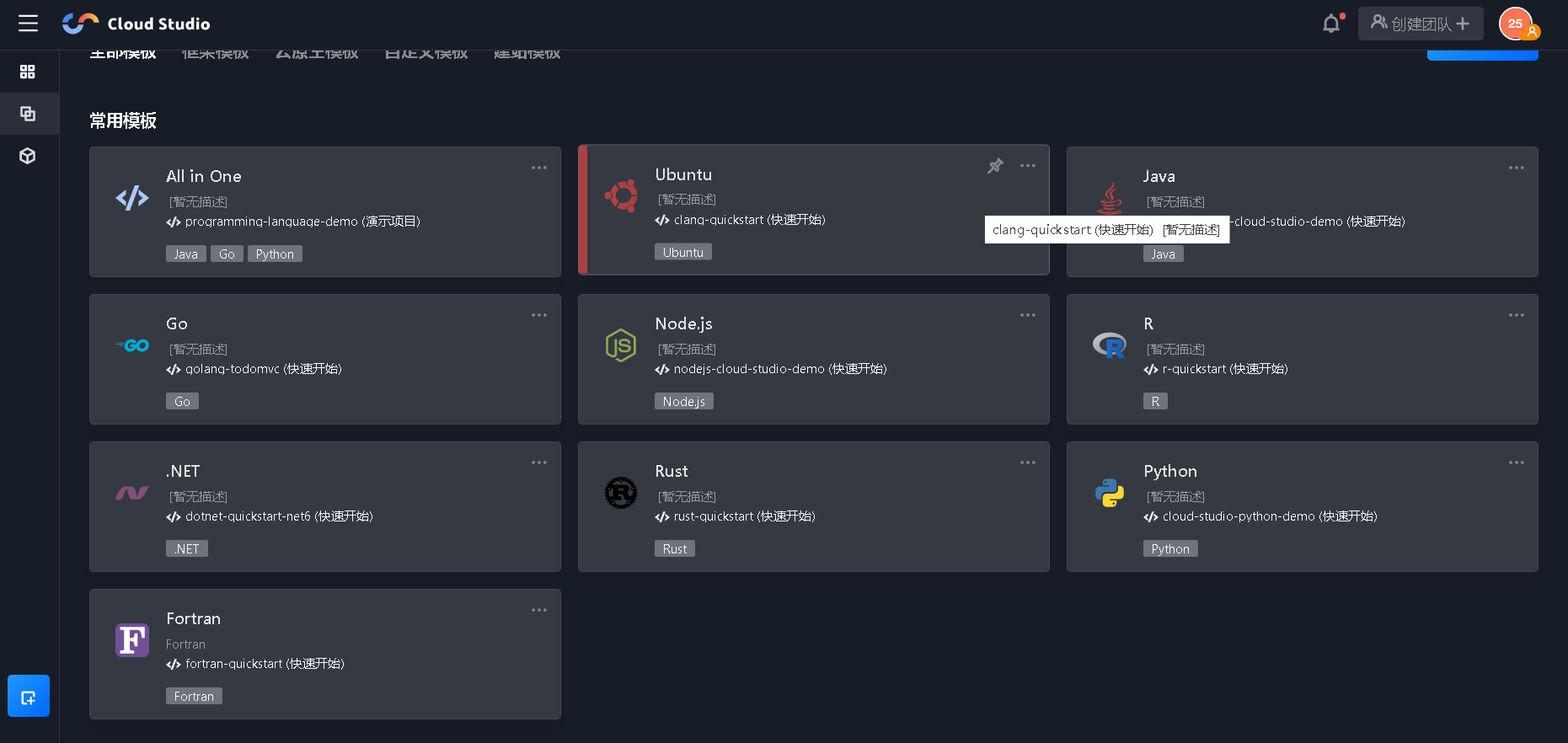Click the Cloud Studio logo

(136, 24)
